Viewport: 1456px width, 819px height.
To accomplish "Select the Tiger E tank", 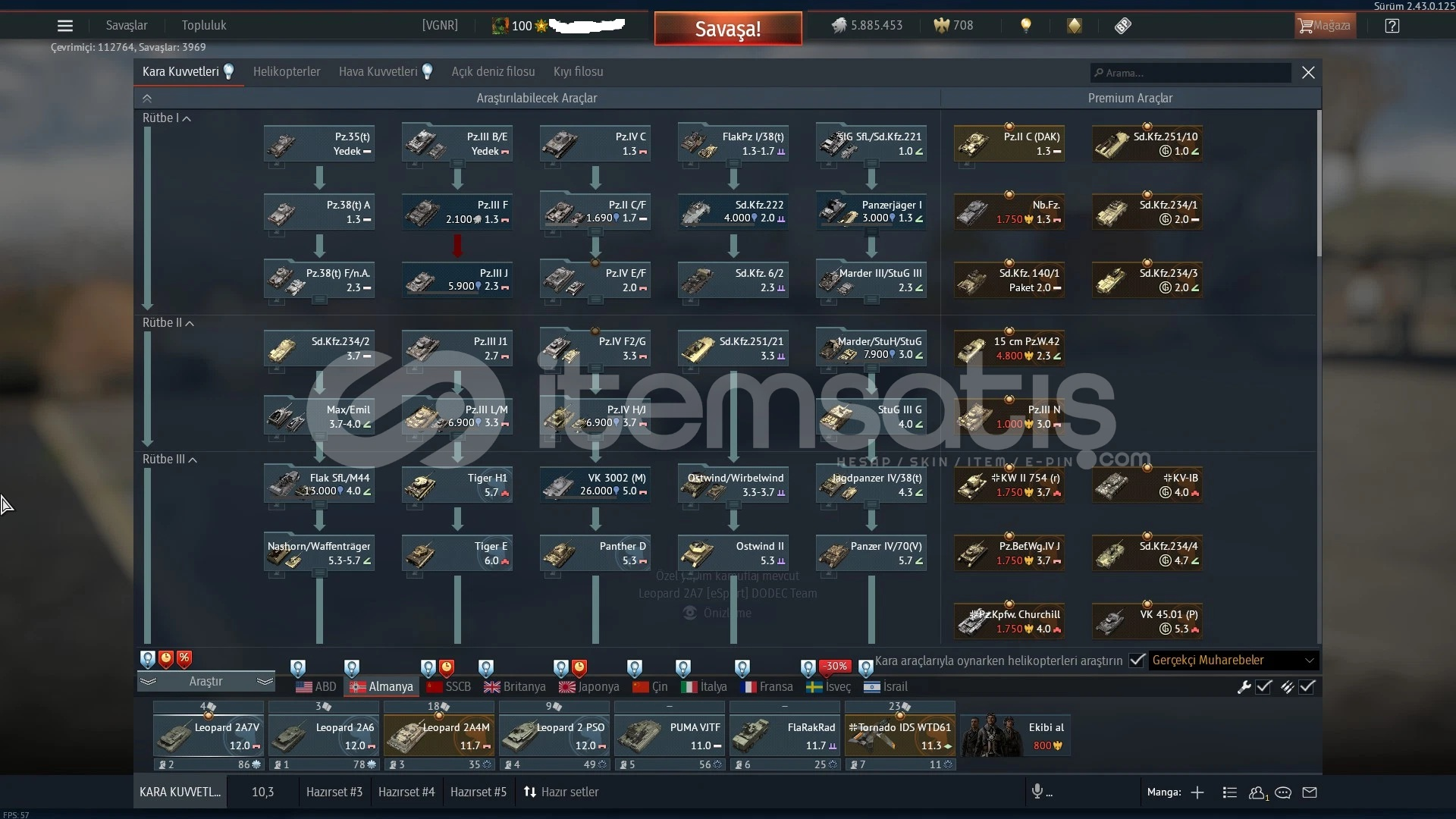I will (457, 554).
